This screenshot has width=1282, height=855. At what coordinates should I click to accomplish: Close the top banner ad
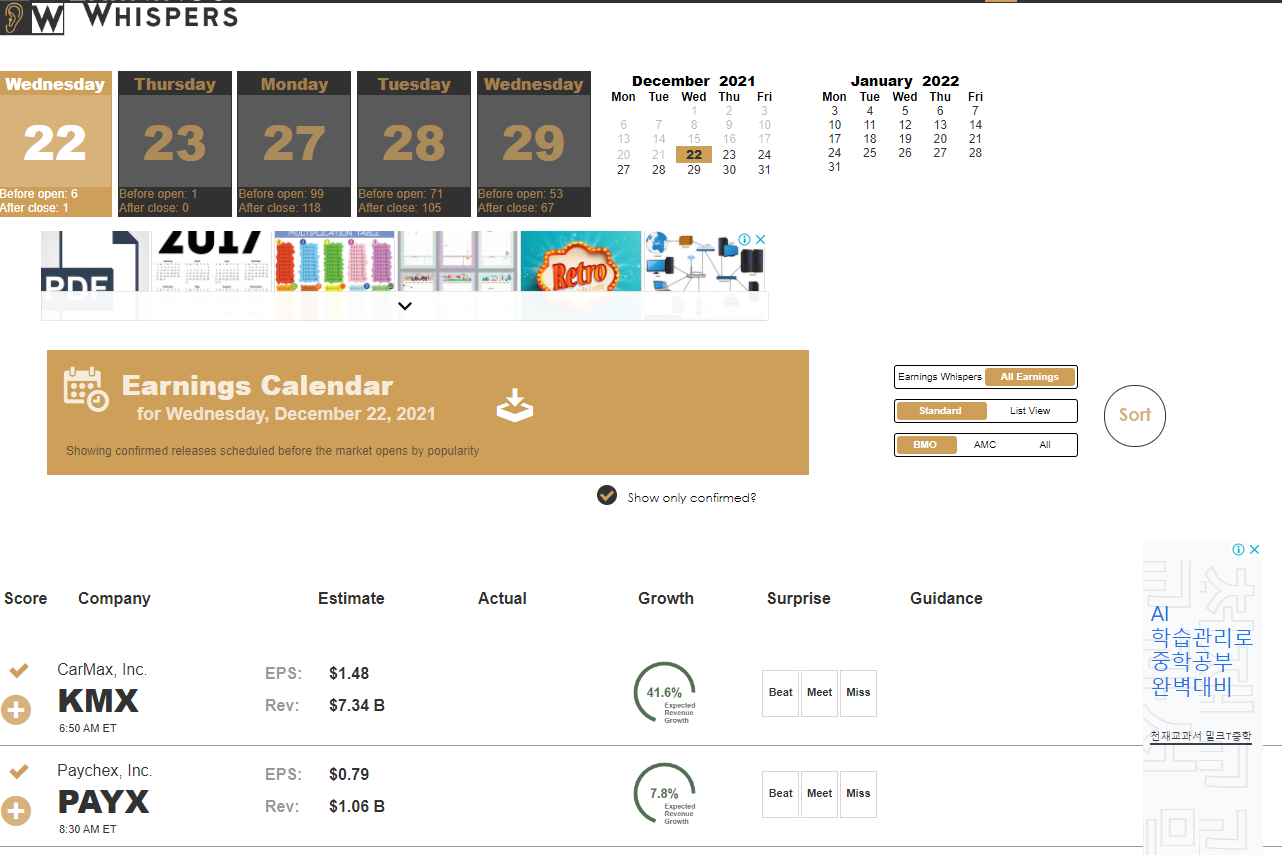(760, 240)
